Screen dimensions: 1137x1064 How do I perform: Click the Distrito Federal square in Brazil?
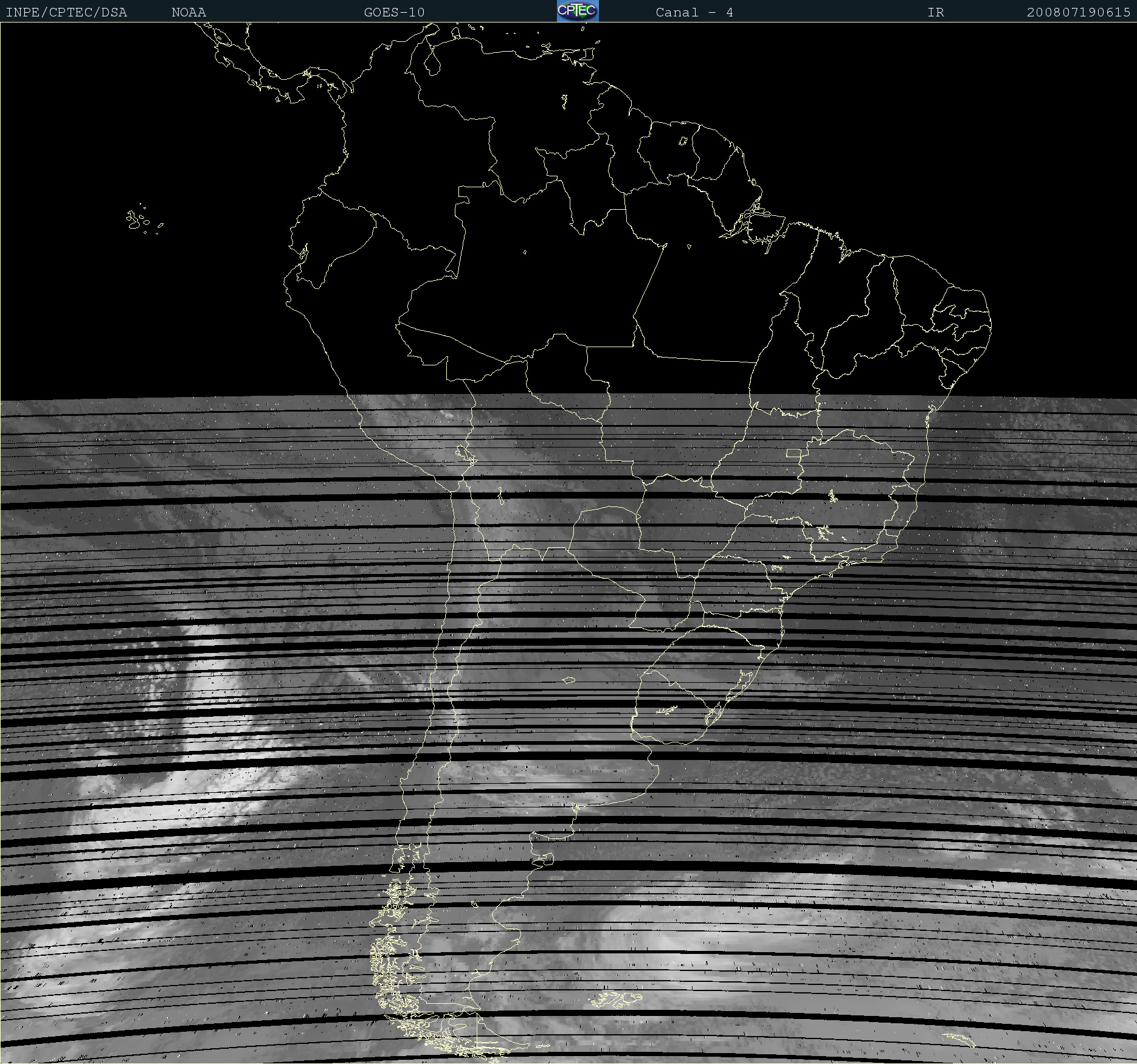click(x=793, y=453)
